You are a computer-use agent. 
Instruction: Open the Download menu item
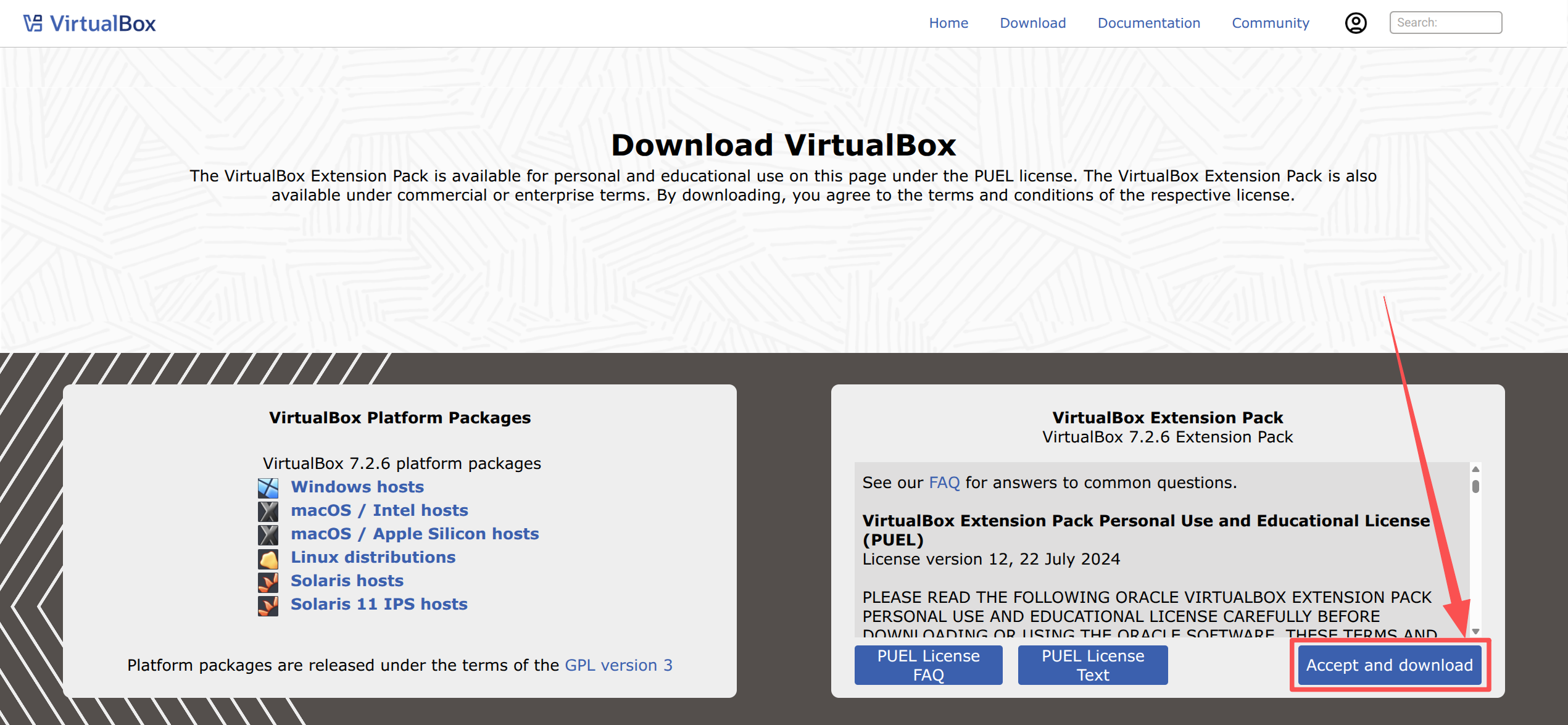(x=1032, y=23)
